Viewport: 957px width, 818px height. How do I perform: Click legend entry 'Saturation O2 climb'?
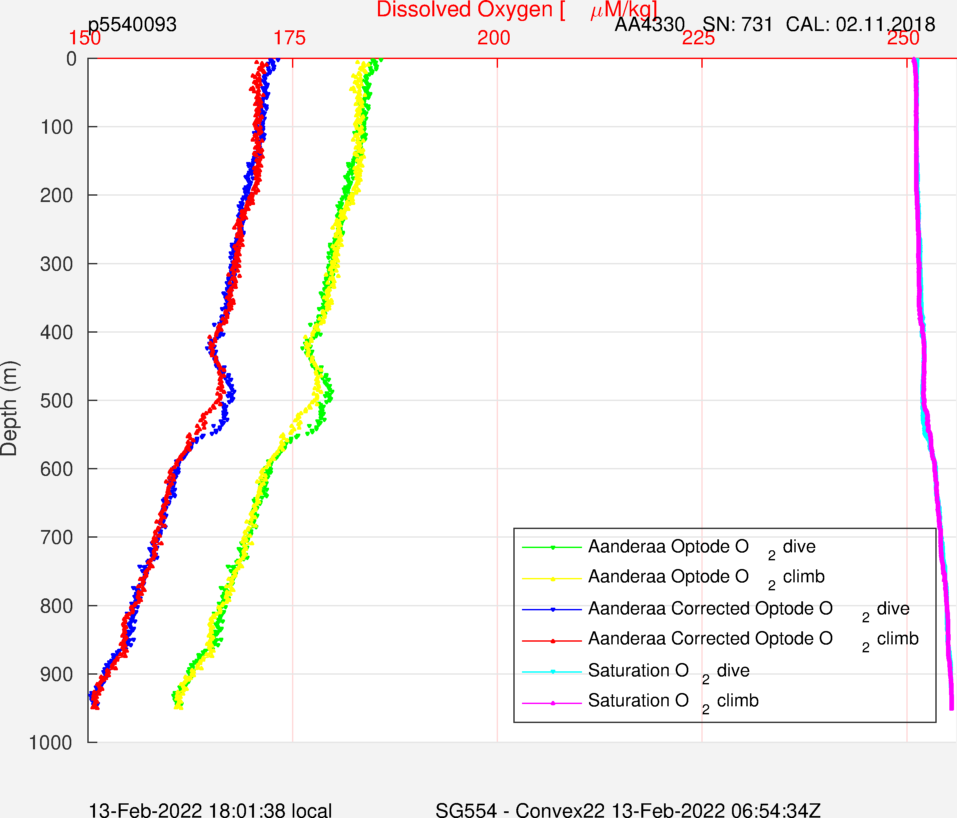[x=673, y=701]
